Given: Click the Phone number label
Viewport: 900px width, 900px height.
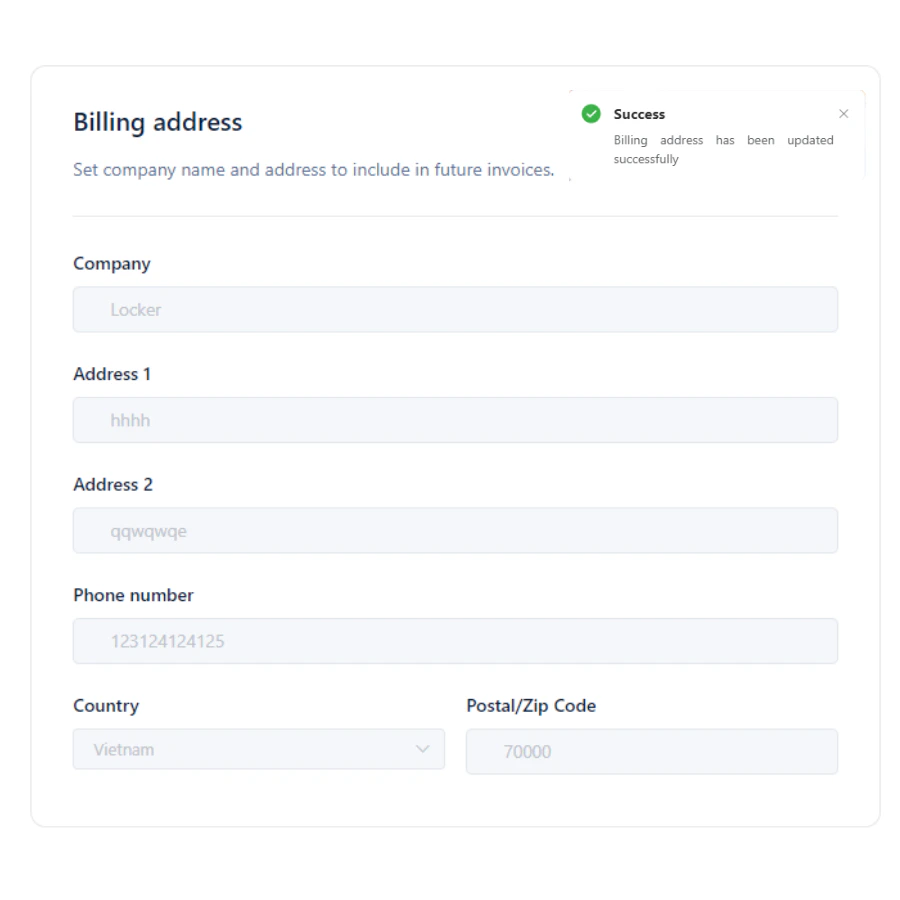Looking at the screenshot, I should click(133, 595).
